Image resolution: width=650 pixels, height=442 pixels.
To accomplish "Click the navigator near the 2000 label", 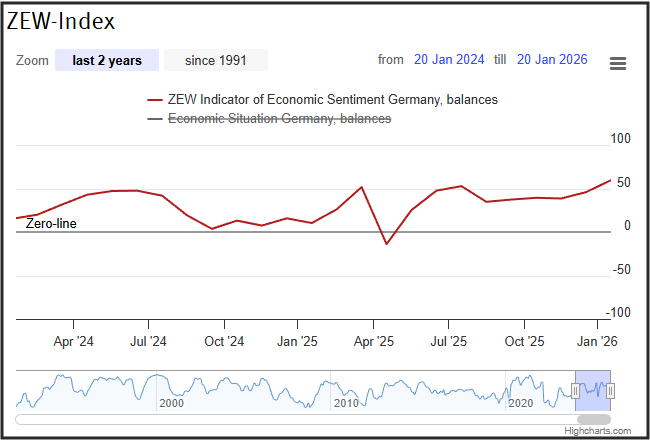I will [170, 390].
